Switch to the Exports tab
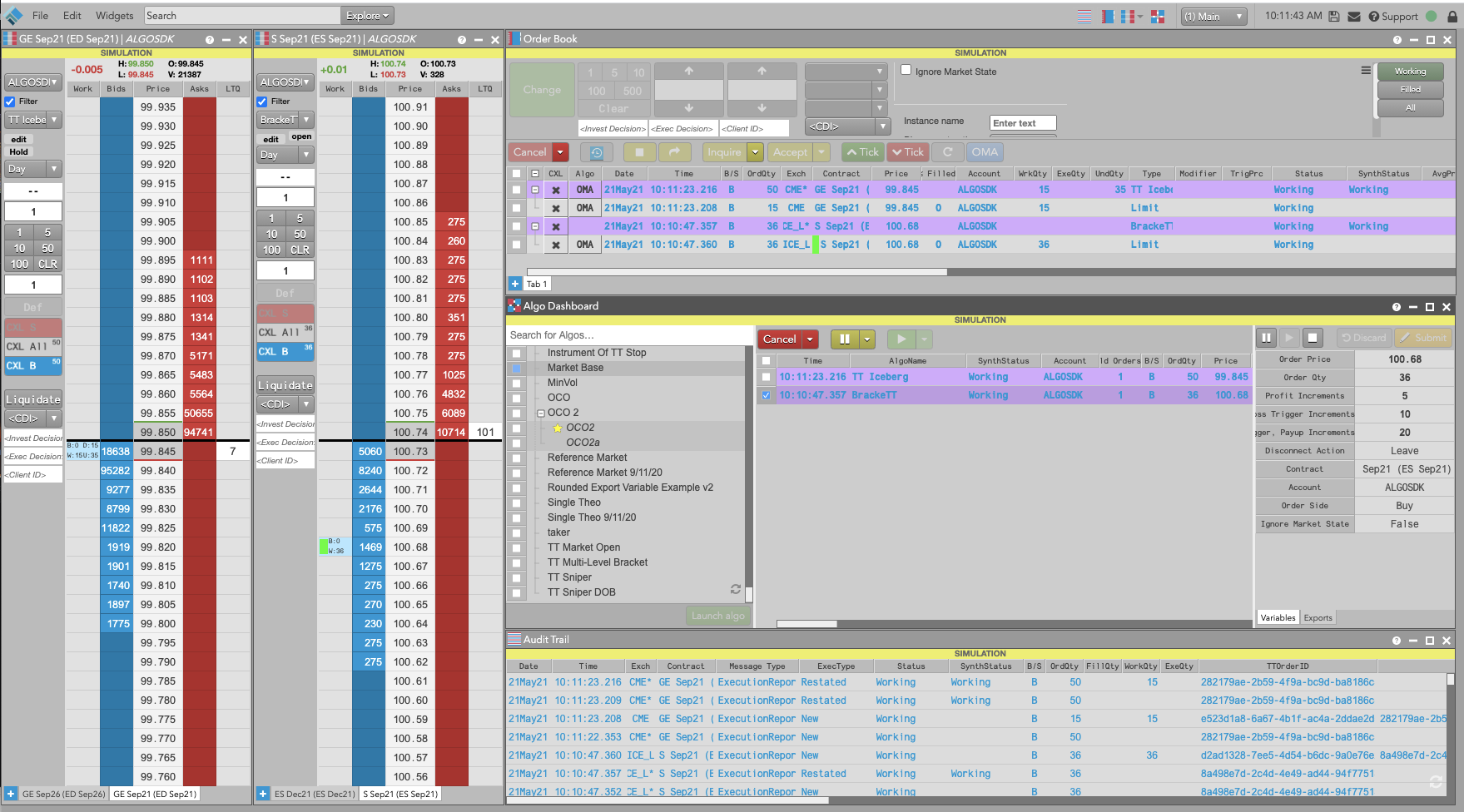The width and height of the screenshot is (1464, 812). point(1318,617)
